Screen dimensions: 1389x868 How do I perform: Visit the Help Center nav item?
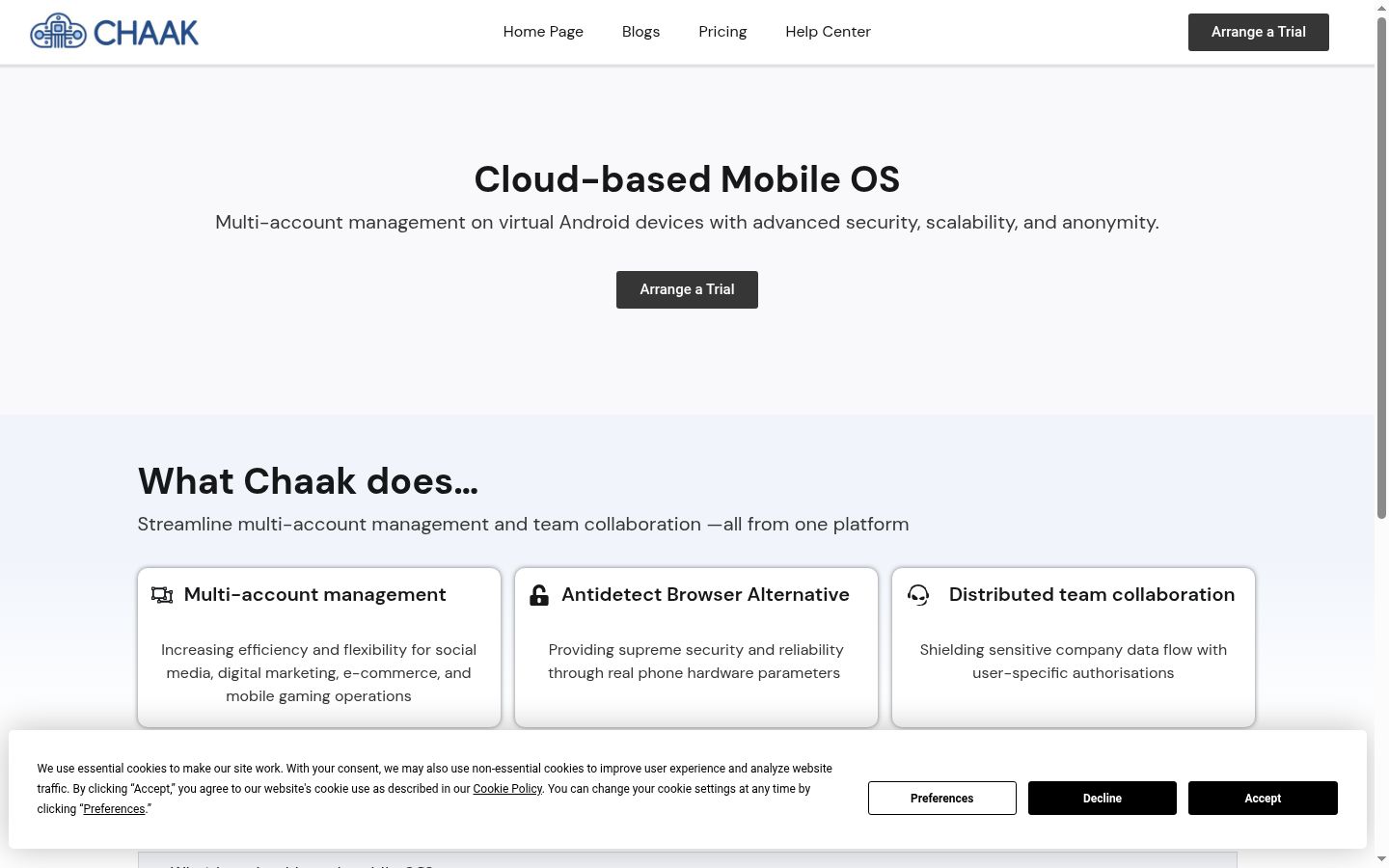pos(828,32)
